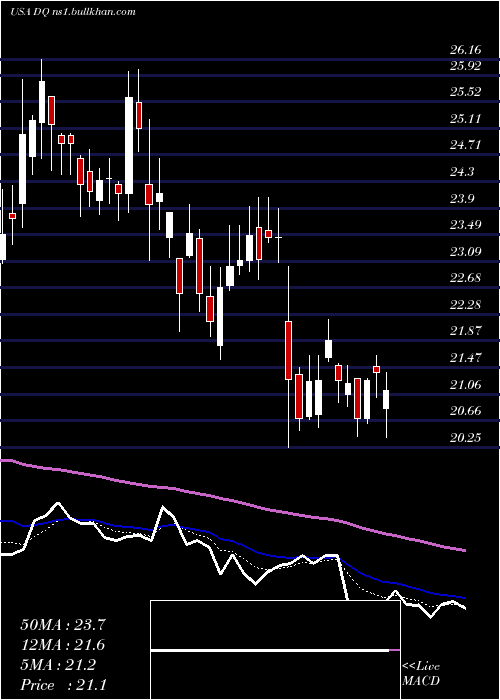Click the 24.3 price axis label
The image size is (500, 700).
[462, 172]
